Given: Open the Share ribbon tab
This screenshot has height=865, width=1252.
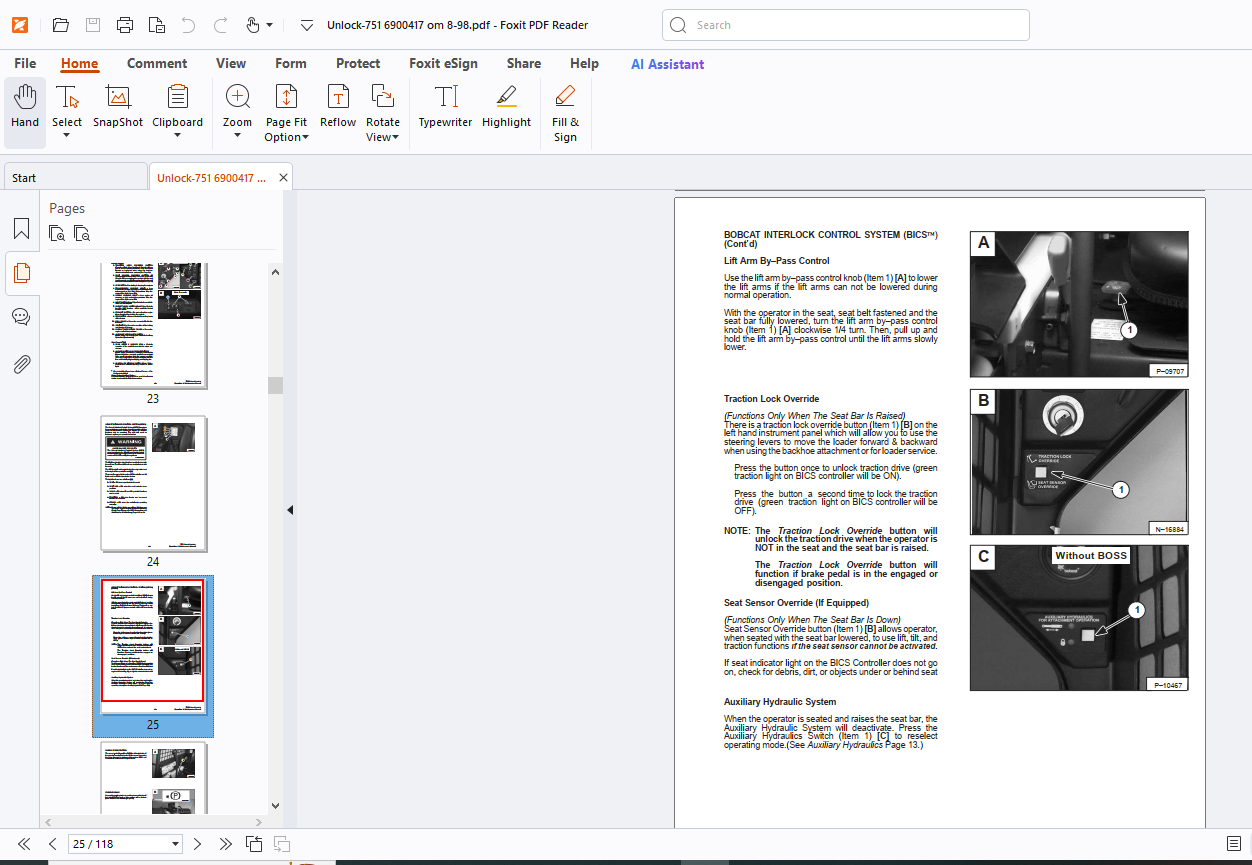Looking at the screenshot, I should 524,63.
